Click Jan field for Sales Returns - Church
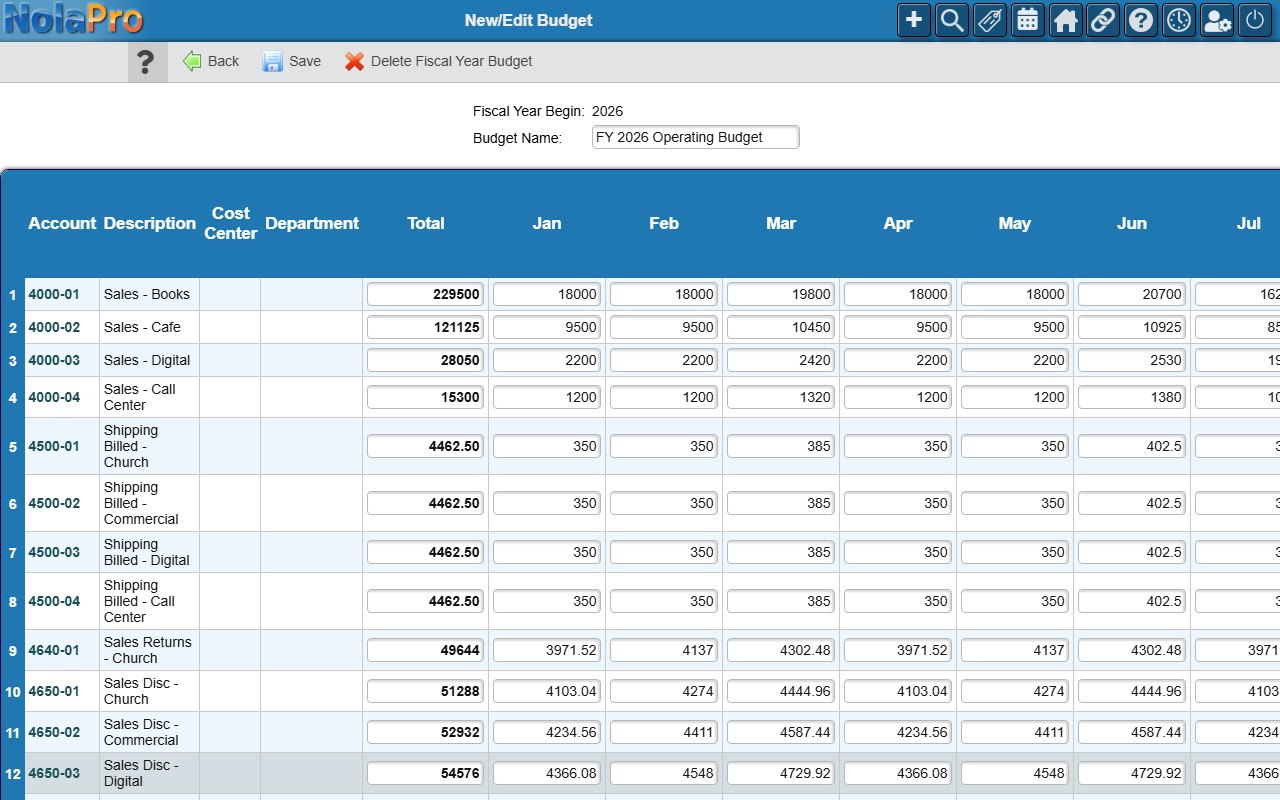 547,650
